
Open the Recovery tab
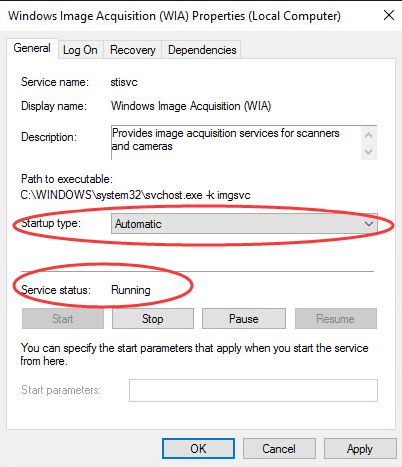click(x=133, y=50)
